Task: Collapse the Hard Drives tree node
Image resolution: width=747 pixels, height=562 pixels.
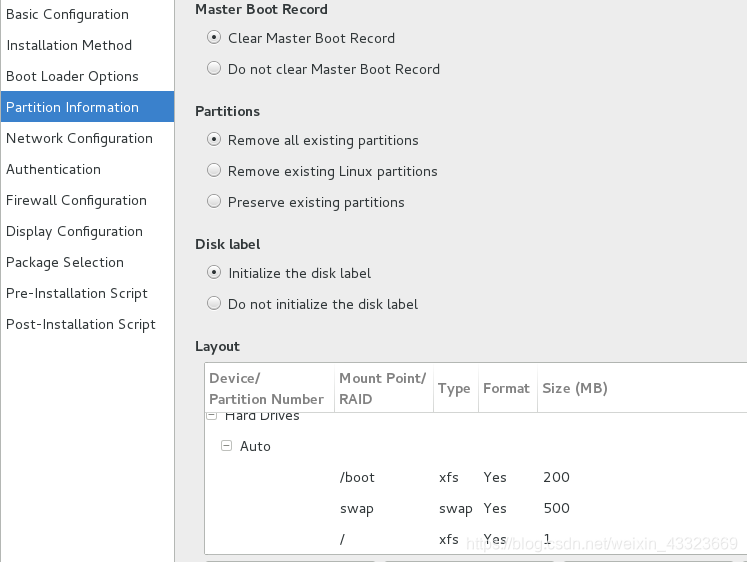Action: (x=212, y=416)
